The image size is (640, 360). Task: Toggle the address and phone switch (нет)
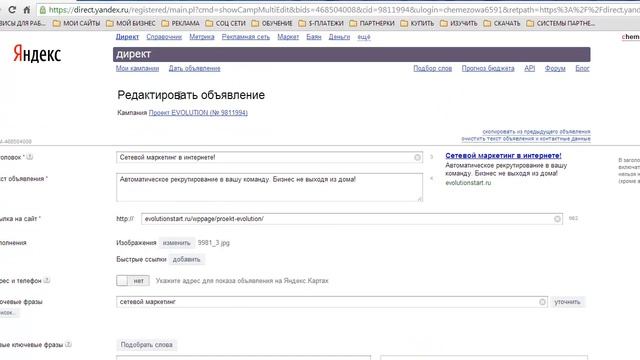pyautogui.click(x=133, y=281)
